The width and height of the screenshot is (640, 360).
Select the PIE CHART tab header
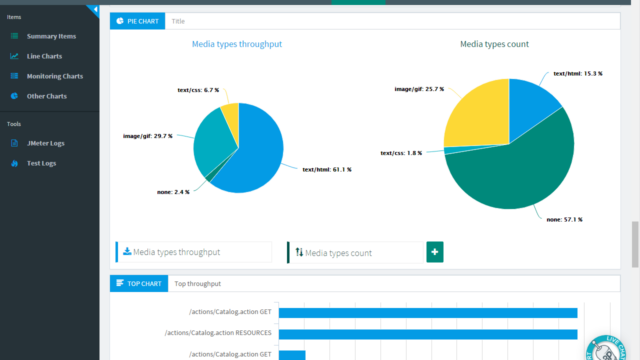coord(138,21)
